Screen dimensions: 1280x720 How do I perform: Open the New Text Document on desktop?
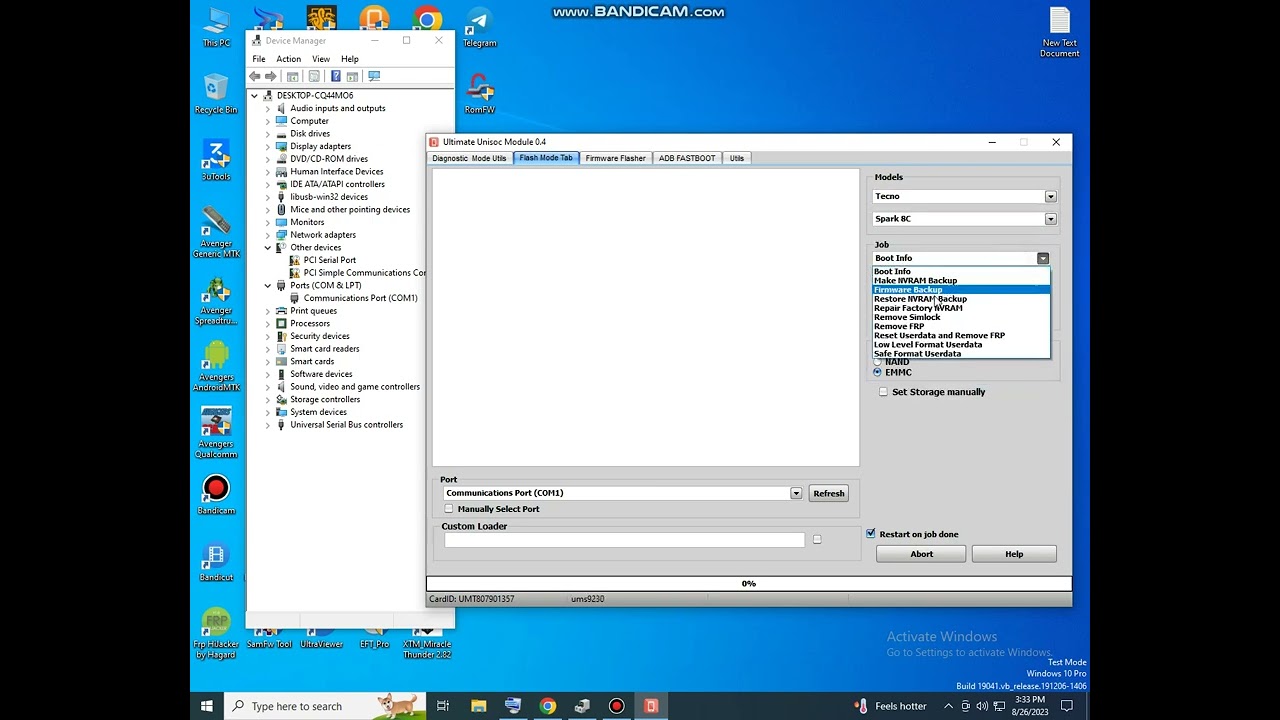1059,32
